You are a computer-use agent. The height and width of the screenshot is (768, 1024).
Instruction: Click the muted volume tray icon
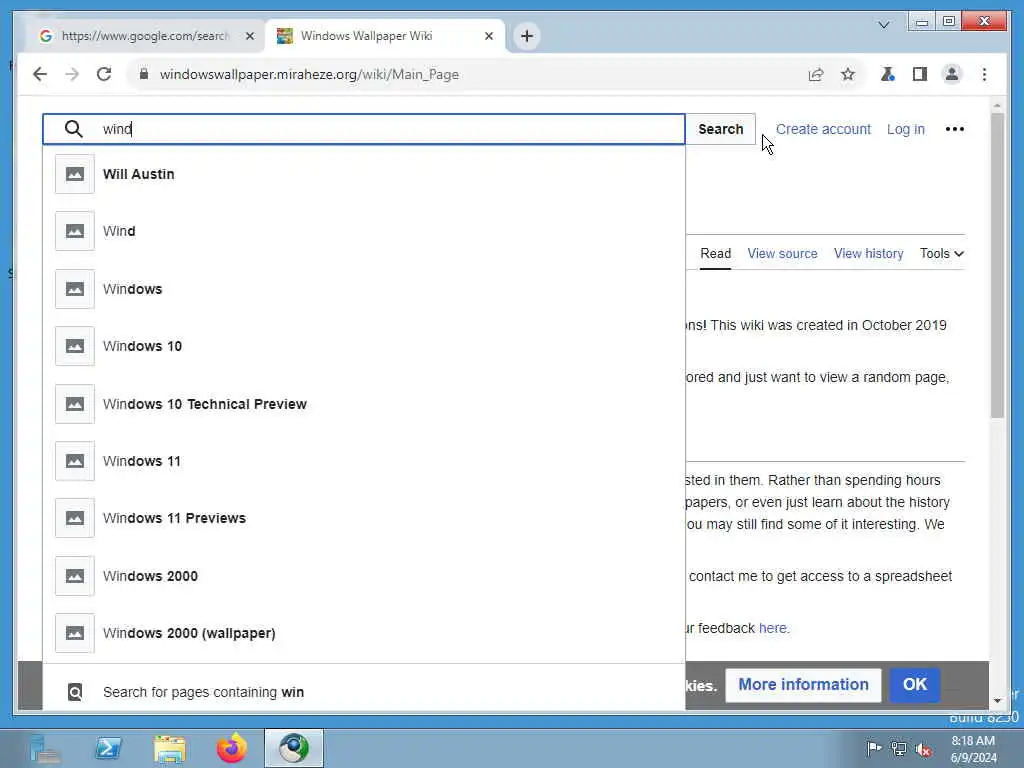pos(923,748)
